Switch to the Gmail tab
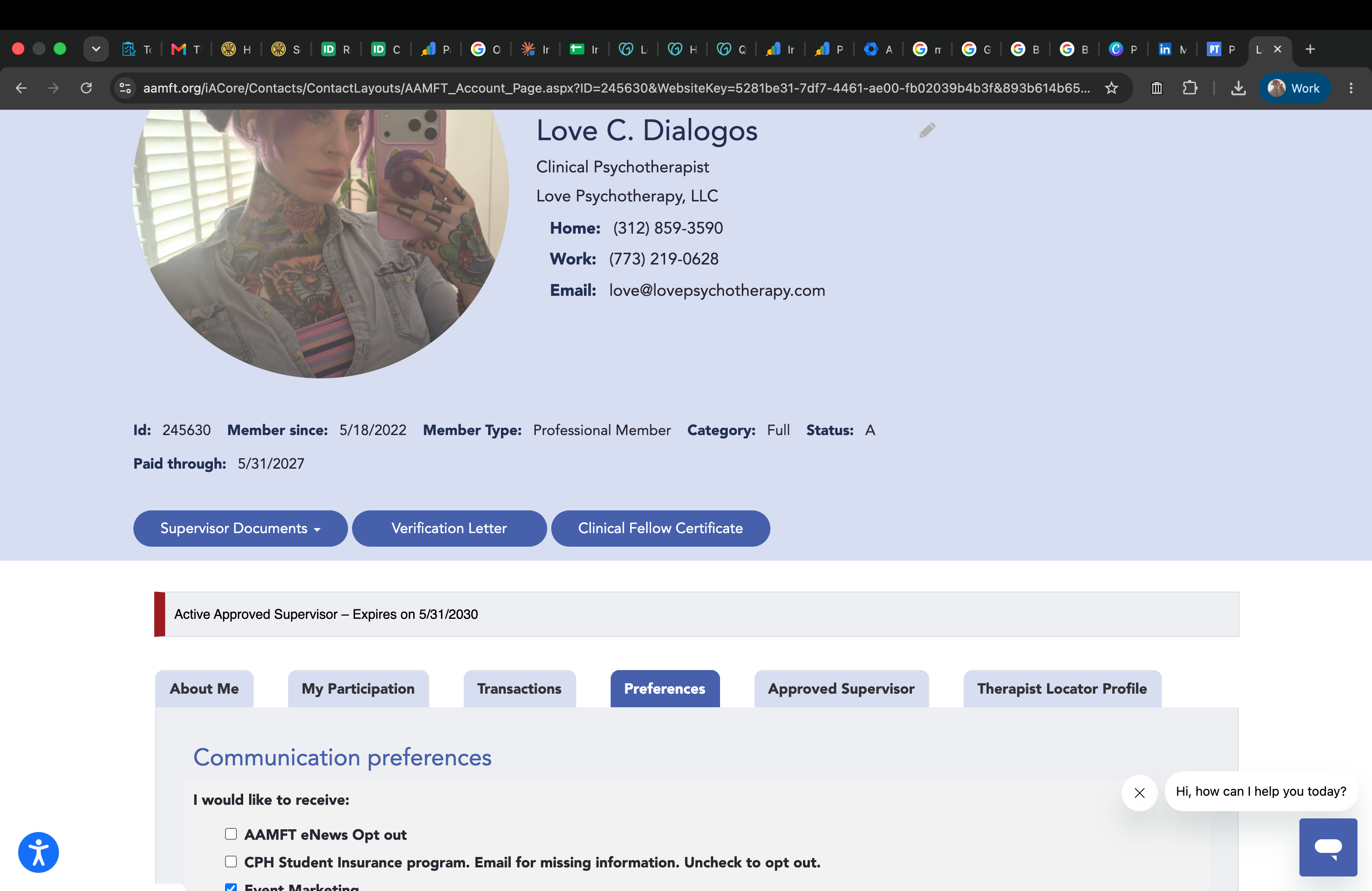Screen dimensions: 1372x891 tap(186, 49)
